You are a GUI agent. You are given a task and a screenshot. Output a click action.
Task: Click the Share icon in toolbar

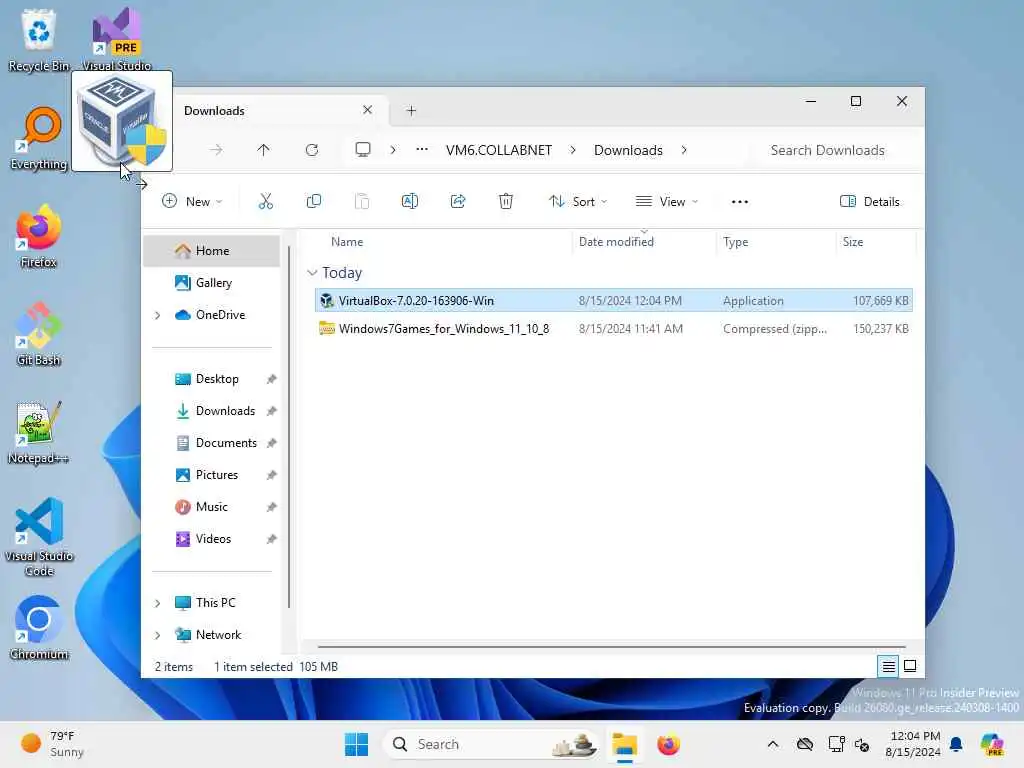pos(458,201)
